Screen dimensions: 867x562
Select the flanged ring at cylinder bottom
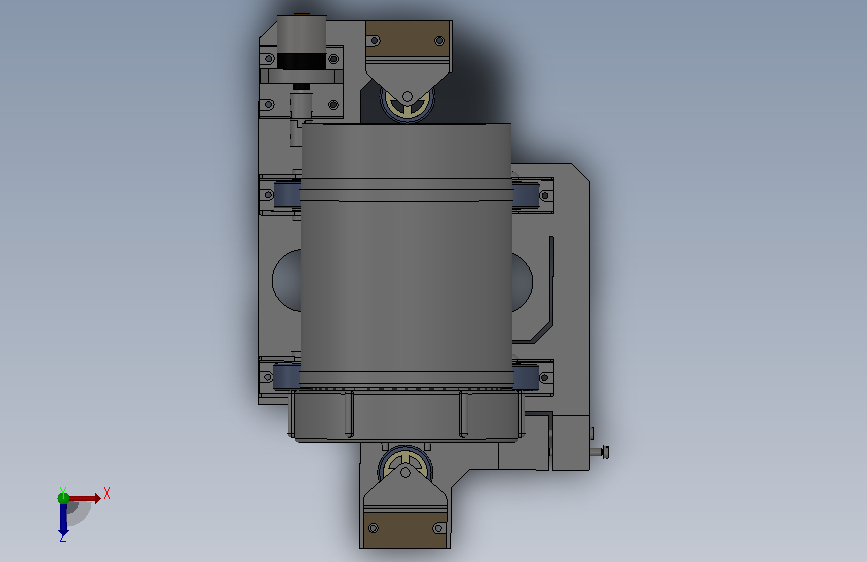click(406, 415)
